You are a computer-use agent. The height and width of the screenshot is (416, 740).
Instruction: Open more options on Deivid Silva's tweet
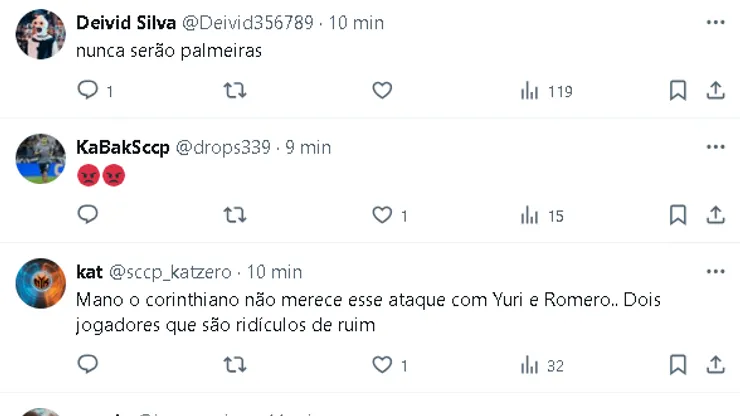[715, 22]
